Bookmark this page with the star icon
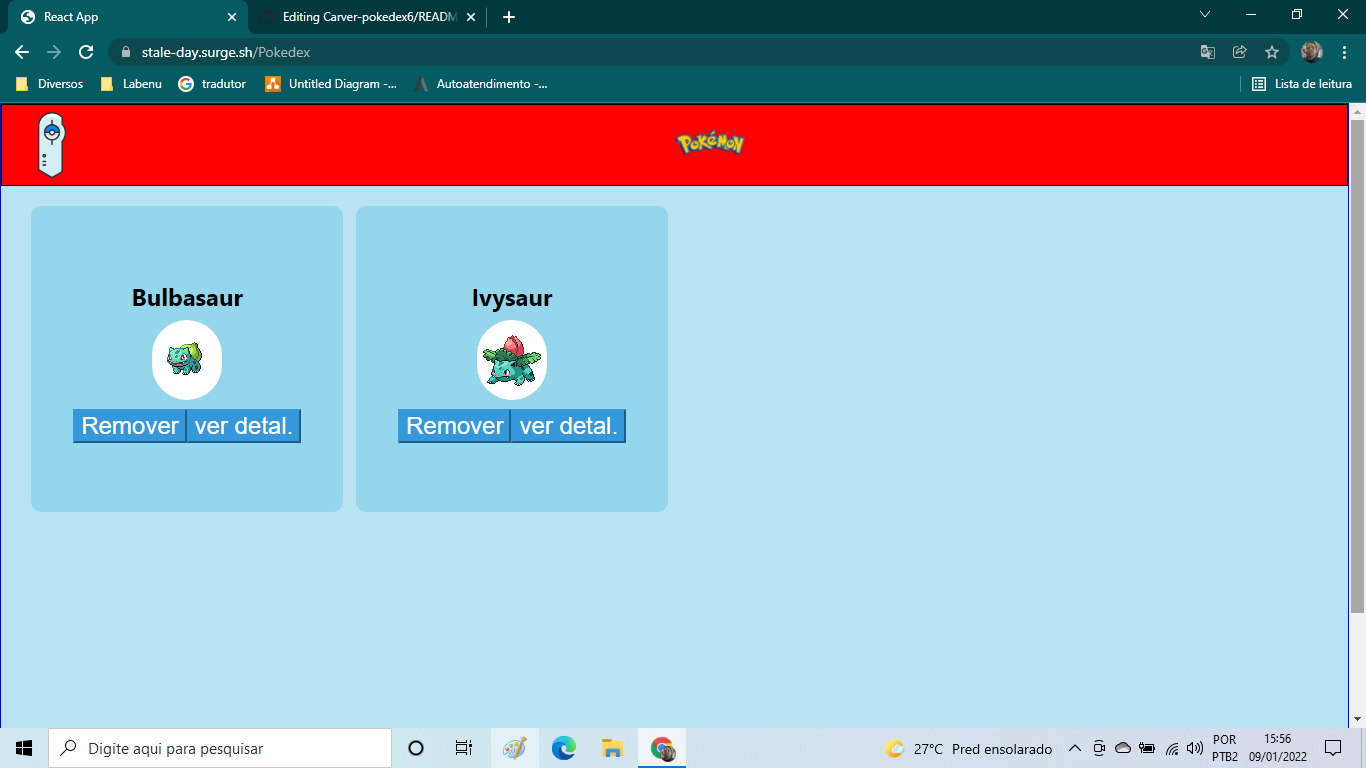 1272,52
